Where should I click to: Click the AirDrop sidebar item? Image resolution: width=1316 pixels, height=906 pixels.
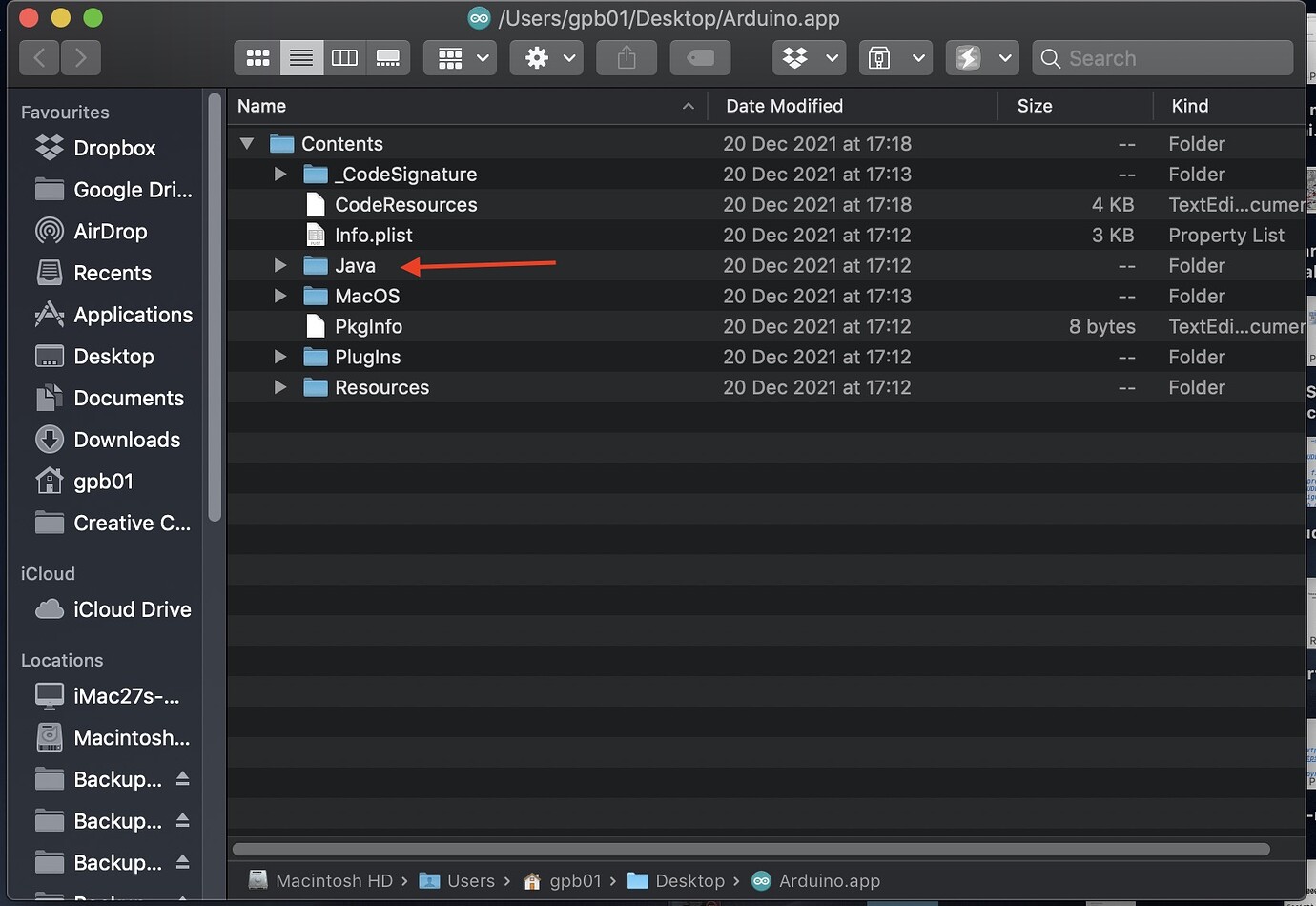[x=111, y=231]
